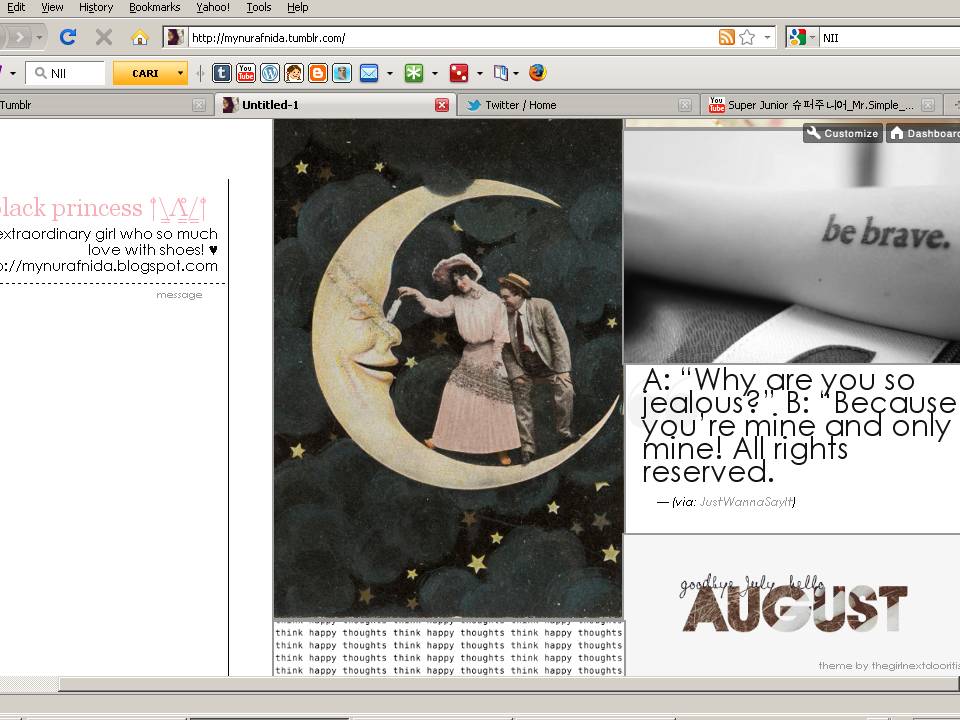960x720 pixels.
Task: Open the Edit menu
Action: (16, 7)
